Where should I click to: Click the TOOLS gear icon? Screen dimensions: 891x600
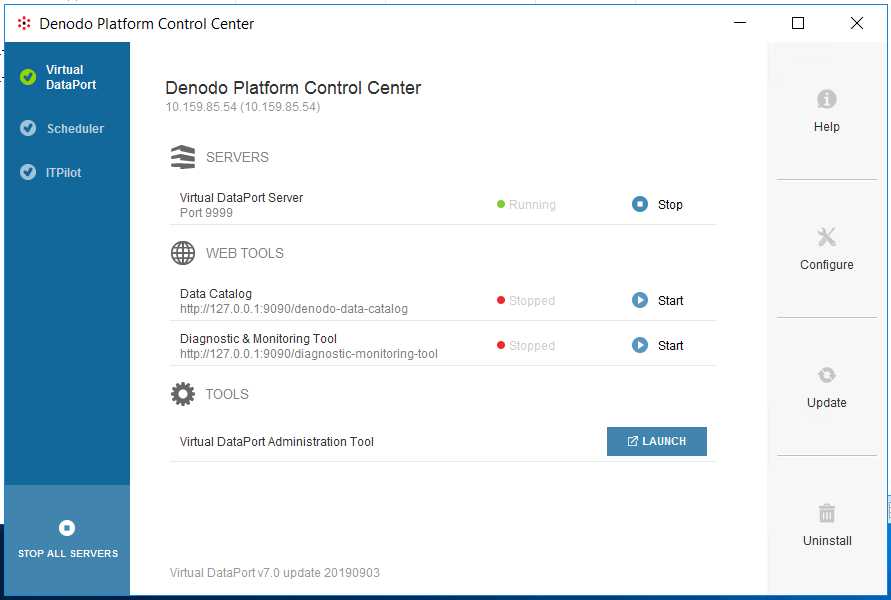pyautogui.click(x=183, y=394)
